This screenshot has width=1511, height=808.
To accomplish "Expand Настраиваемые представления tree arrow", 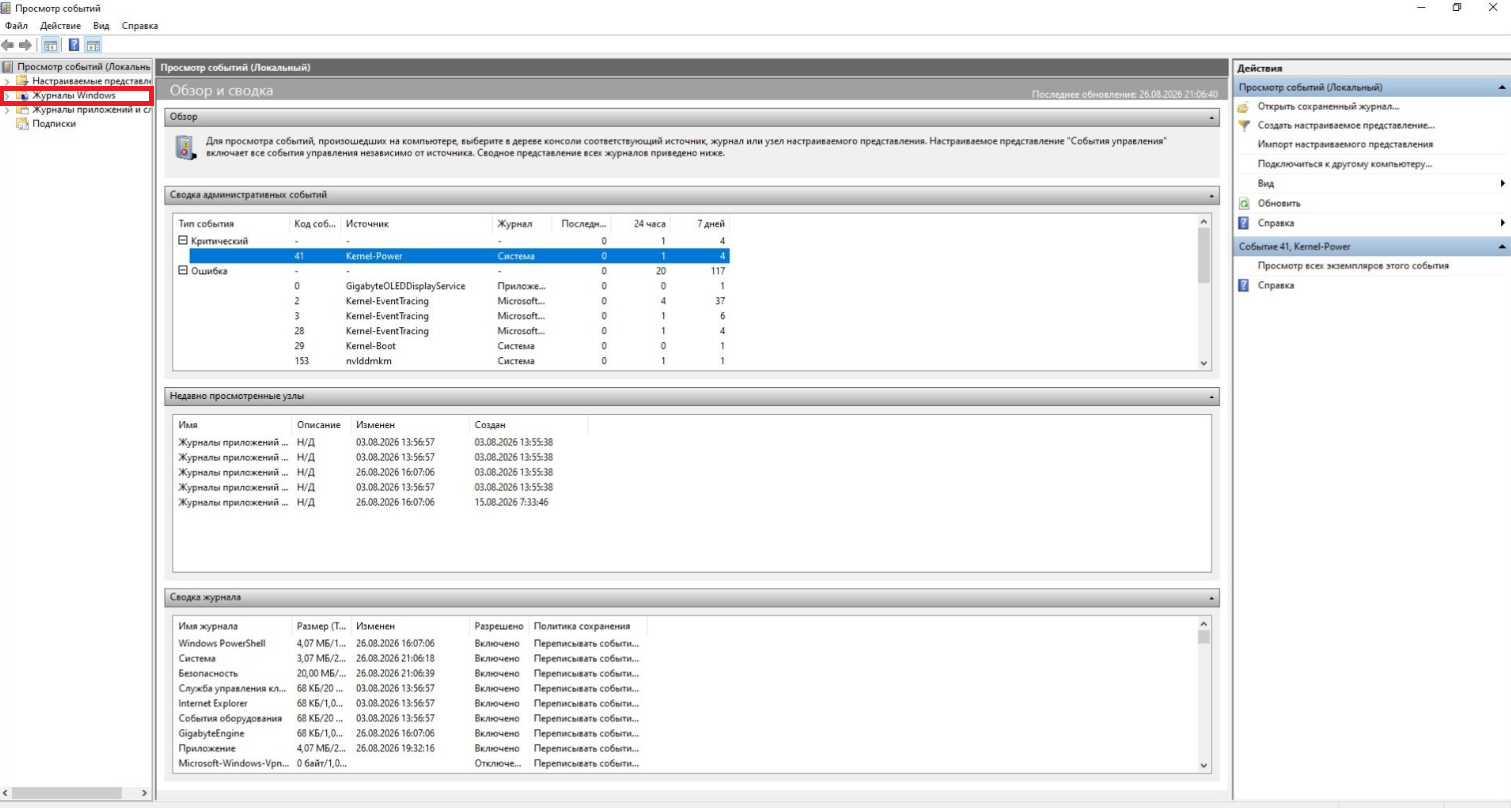I will [7, 81].
